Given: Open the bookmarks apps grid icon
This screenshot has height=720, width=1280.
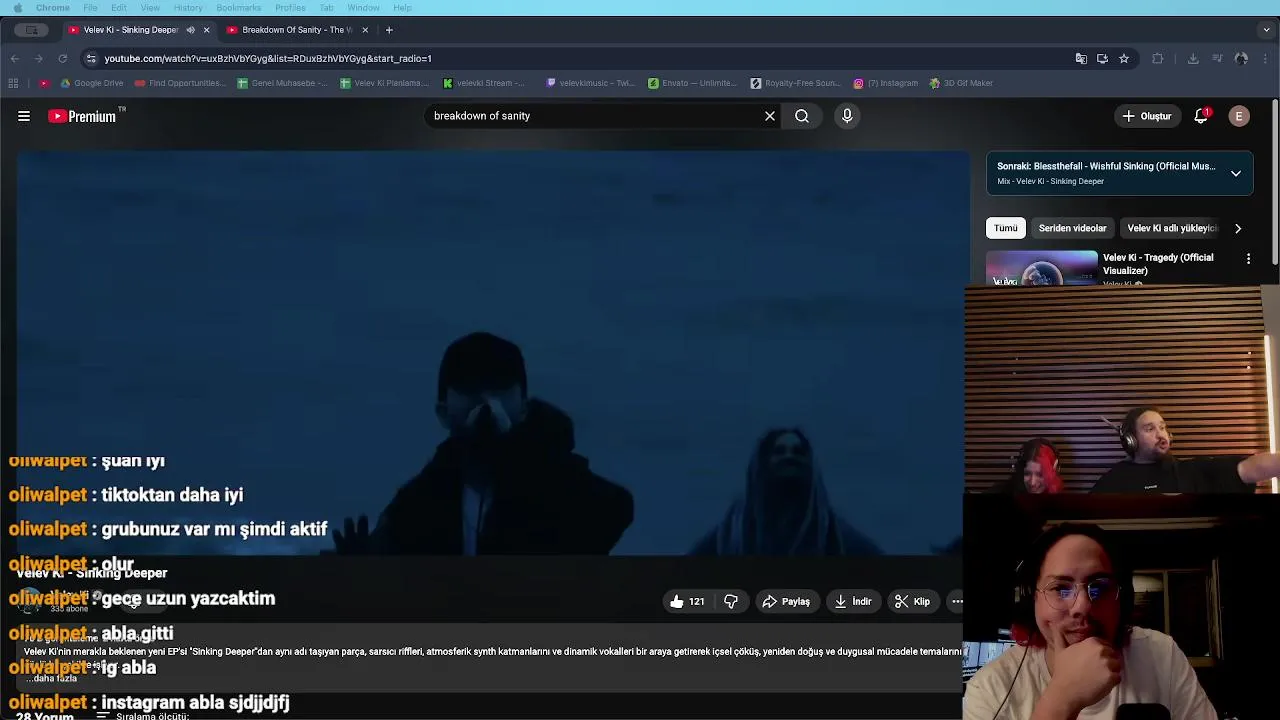Looking at the screenshot, I should pos(14,83).
